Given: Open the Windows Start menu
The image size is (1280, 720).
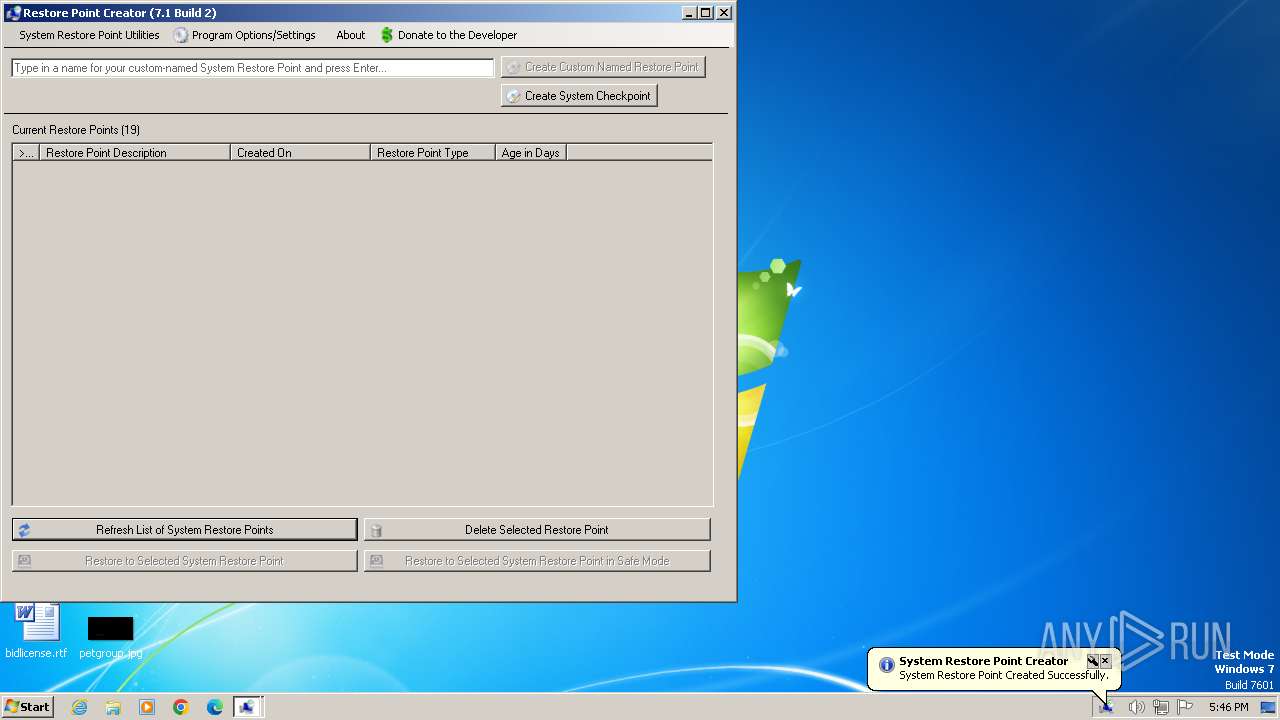Looking at the screenshot, I should [27, 707].
